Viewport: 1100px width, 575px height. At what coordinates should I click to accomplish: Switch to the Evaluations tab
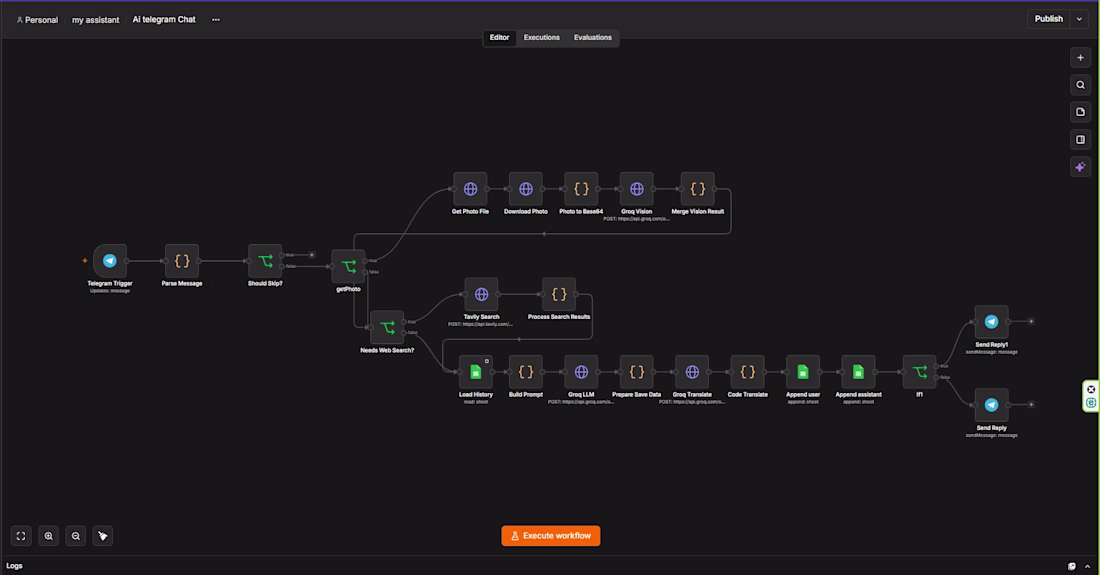[593, 38]
